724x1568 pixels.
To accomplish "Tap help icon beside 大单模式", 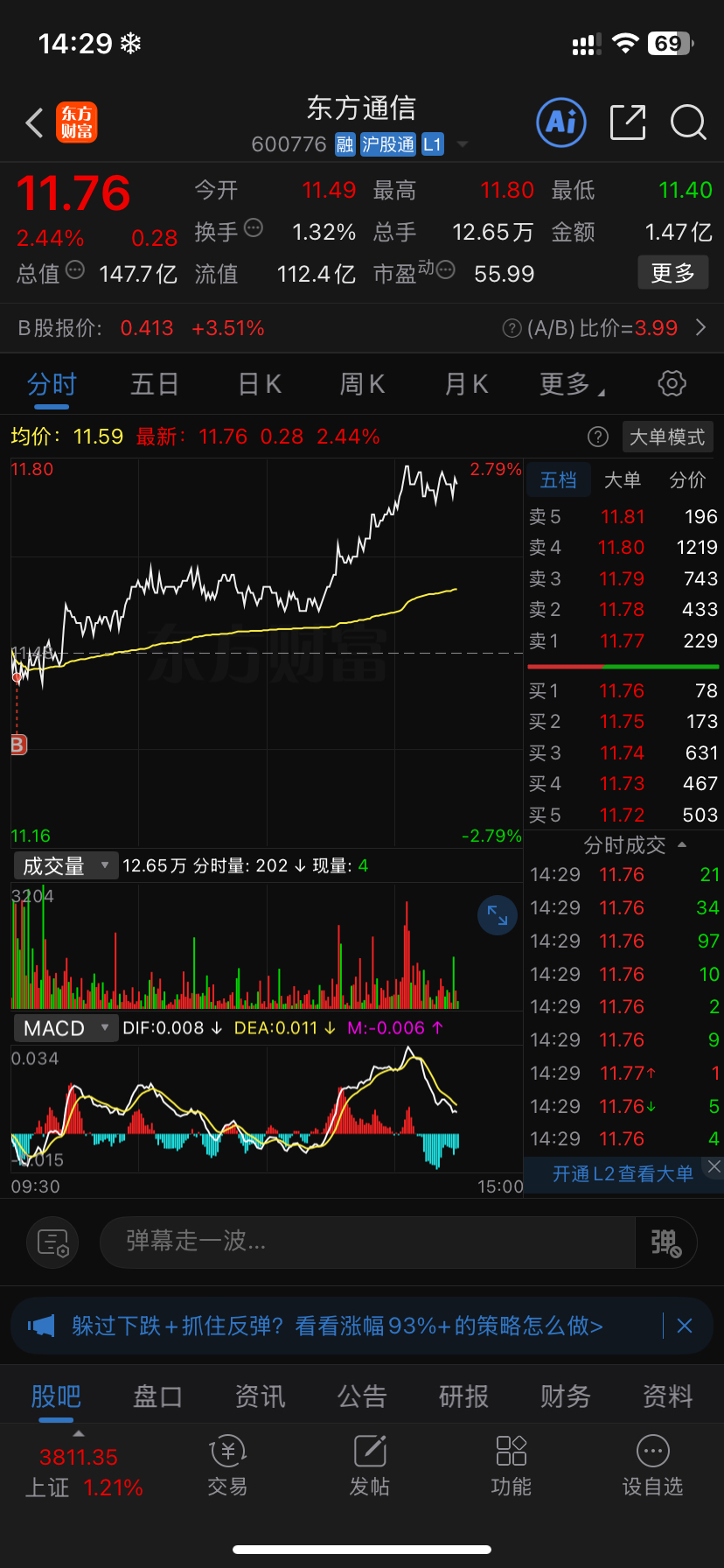I will [598, 437].
